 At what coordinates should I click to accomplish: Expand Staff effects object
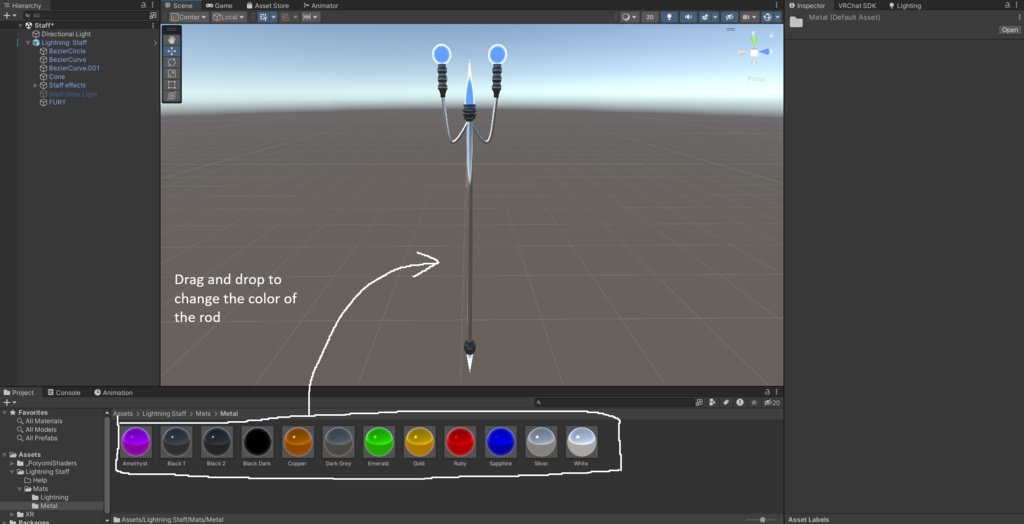(35, 85)
